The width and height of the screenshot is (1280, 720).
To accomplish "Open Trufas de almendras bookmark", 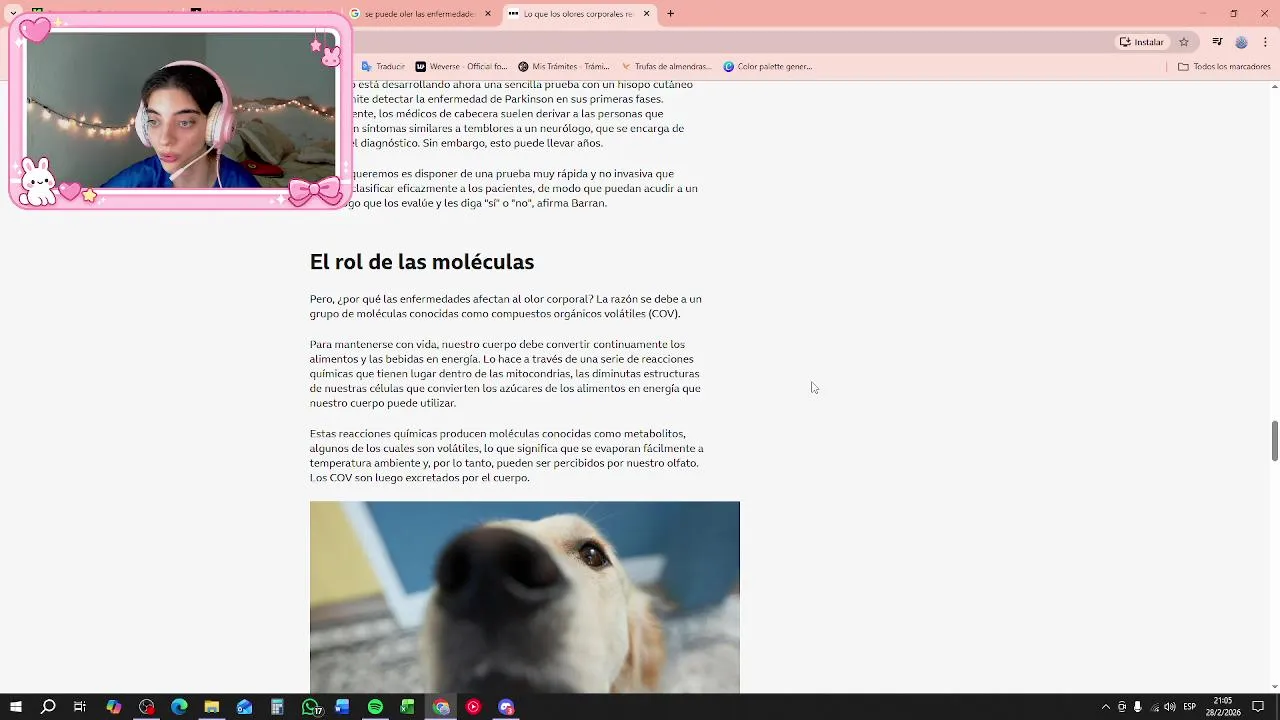I will pos(666,67).
